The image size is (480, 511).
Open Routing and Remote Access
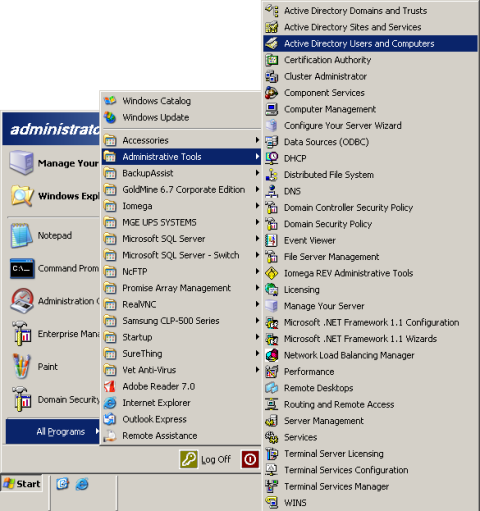[370, 404]
